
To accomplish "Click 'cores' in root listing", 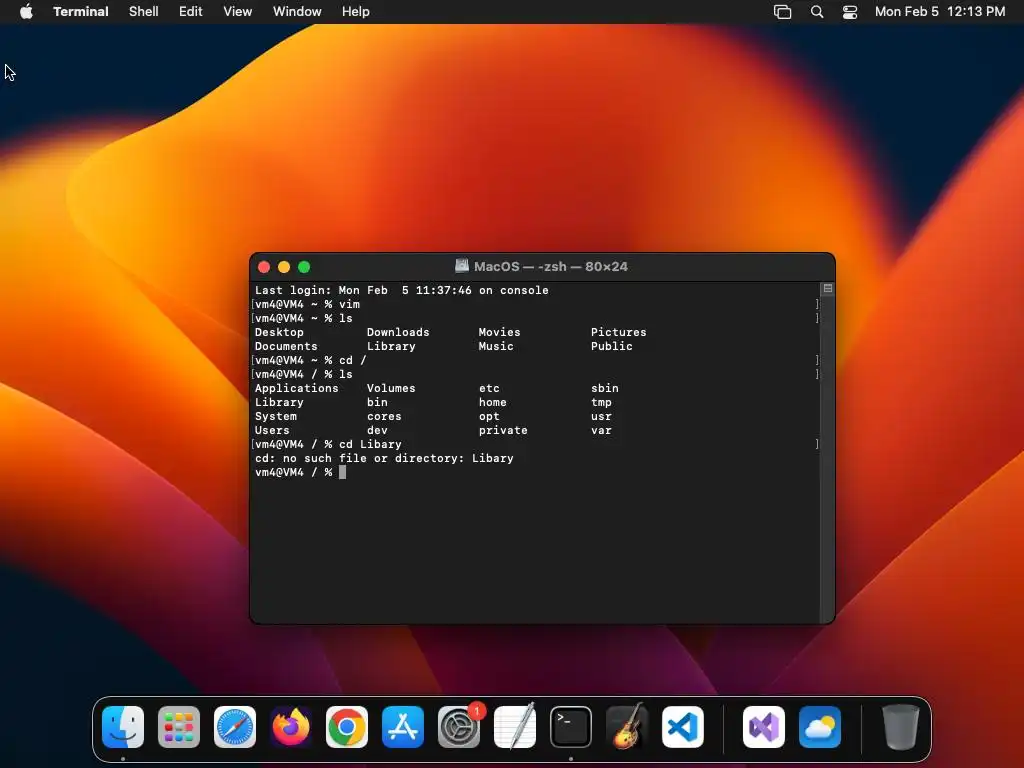I will point(384,416).
